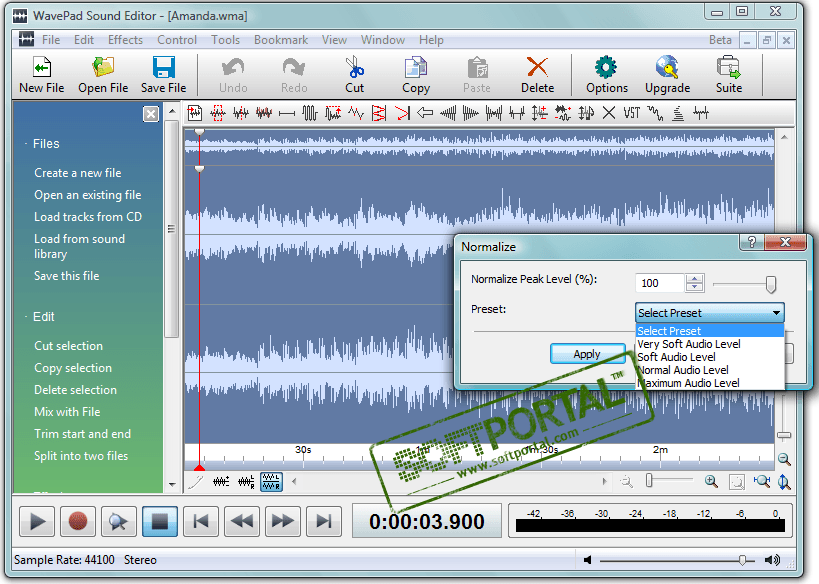This screenshot has width=819, height=584.
Task: Click the speaker mute icon left of volume slider
Action: coord(588,560)
